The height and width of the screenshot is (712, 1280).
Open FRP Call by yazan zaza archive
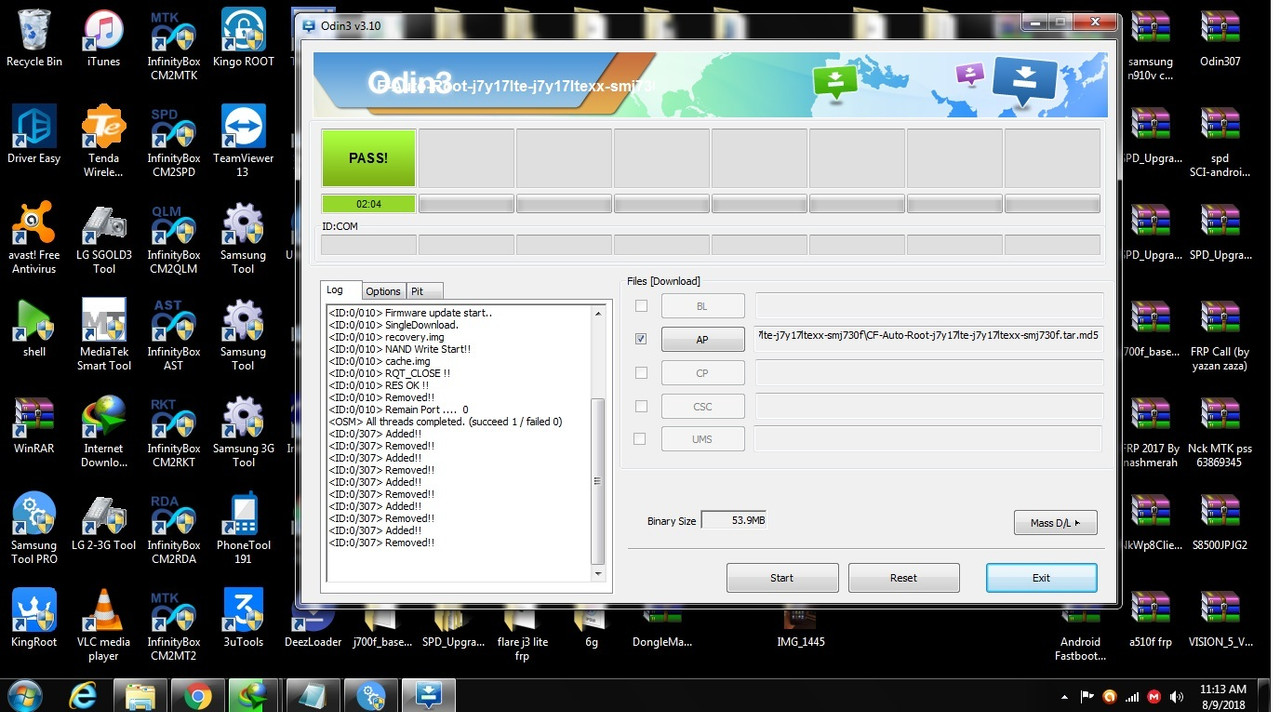point(1220,336)
